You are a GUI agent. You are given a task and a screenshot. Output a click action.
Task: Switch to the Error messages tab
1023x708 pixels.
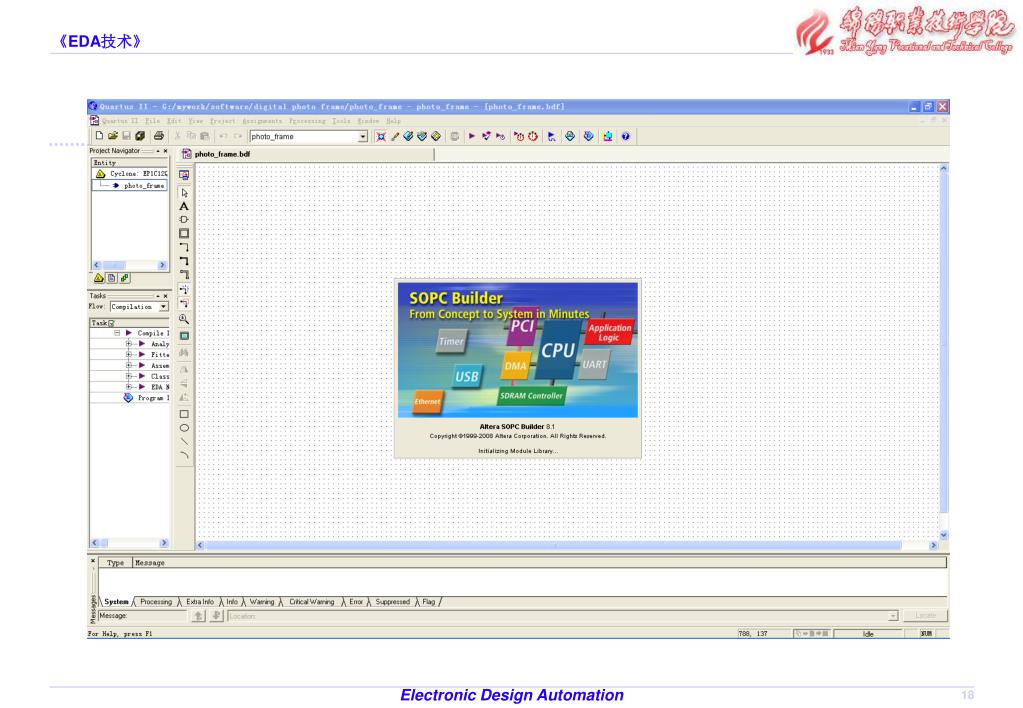pyautogui.click(x=356, y=602)
